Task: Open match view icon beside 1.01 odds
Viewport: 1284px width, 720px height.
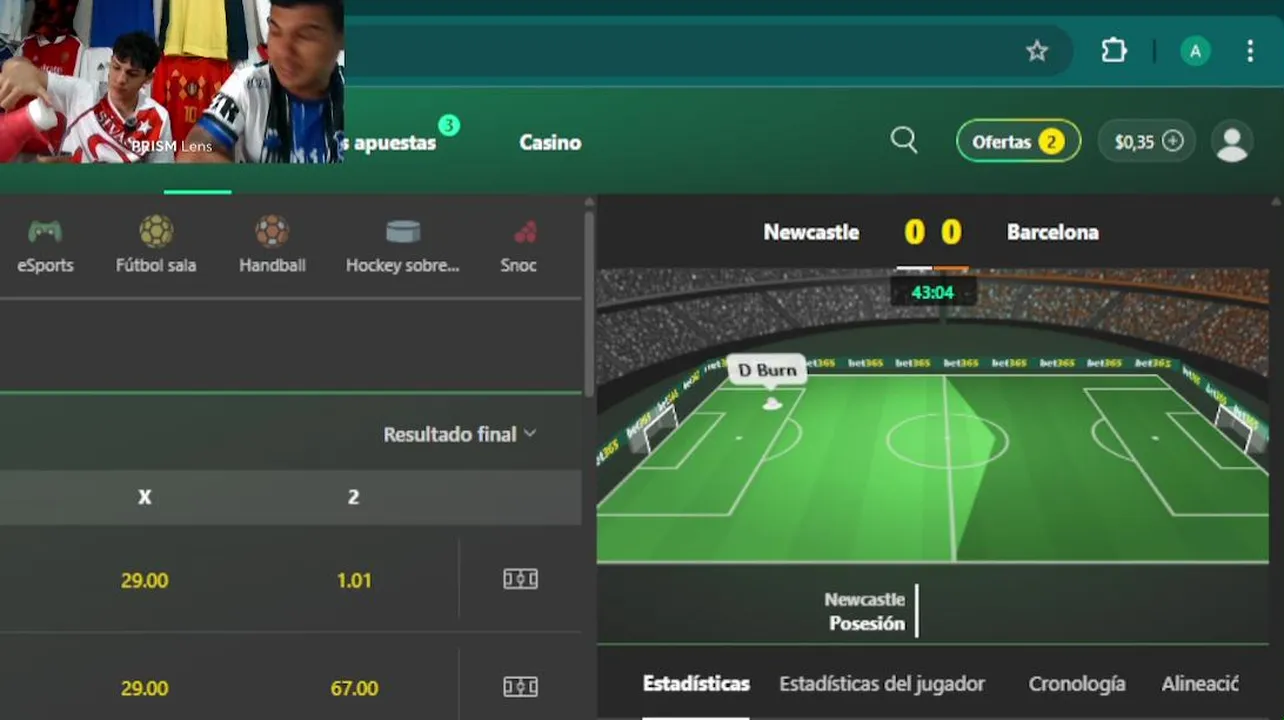Action: pos(520,579)
